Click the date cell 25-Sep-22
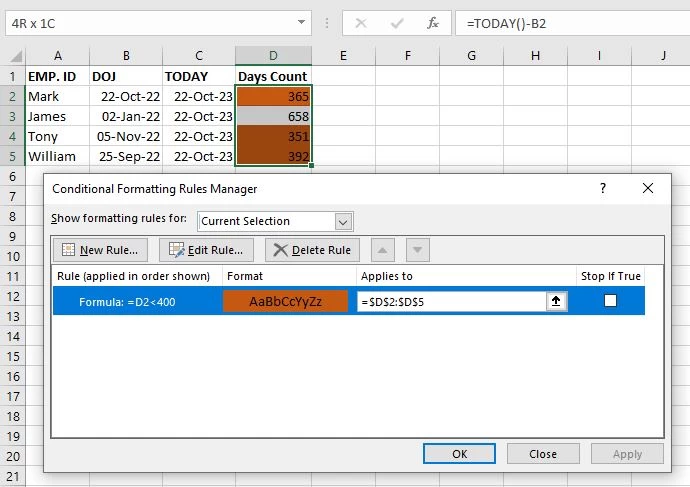Image resolution: width=690 pixels, height=487 pixels. pos(126,157)
